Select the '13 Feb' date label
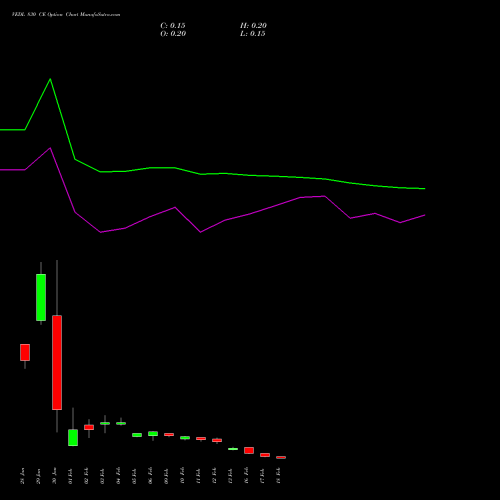This screenshot has width=500, height=500. point(230,476)
